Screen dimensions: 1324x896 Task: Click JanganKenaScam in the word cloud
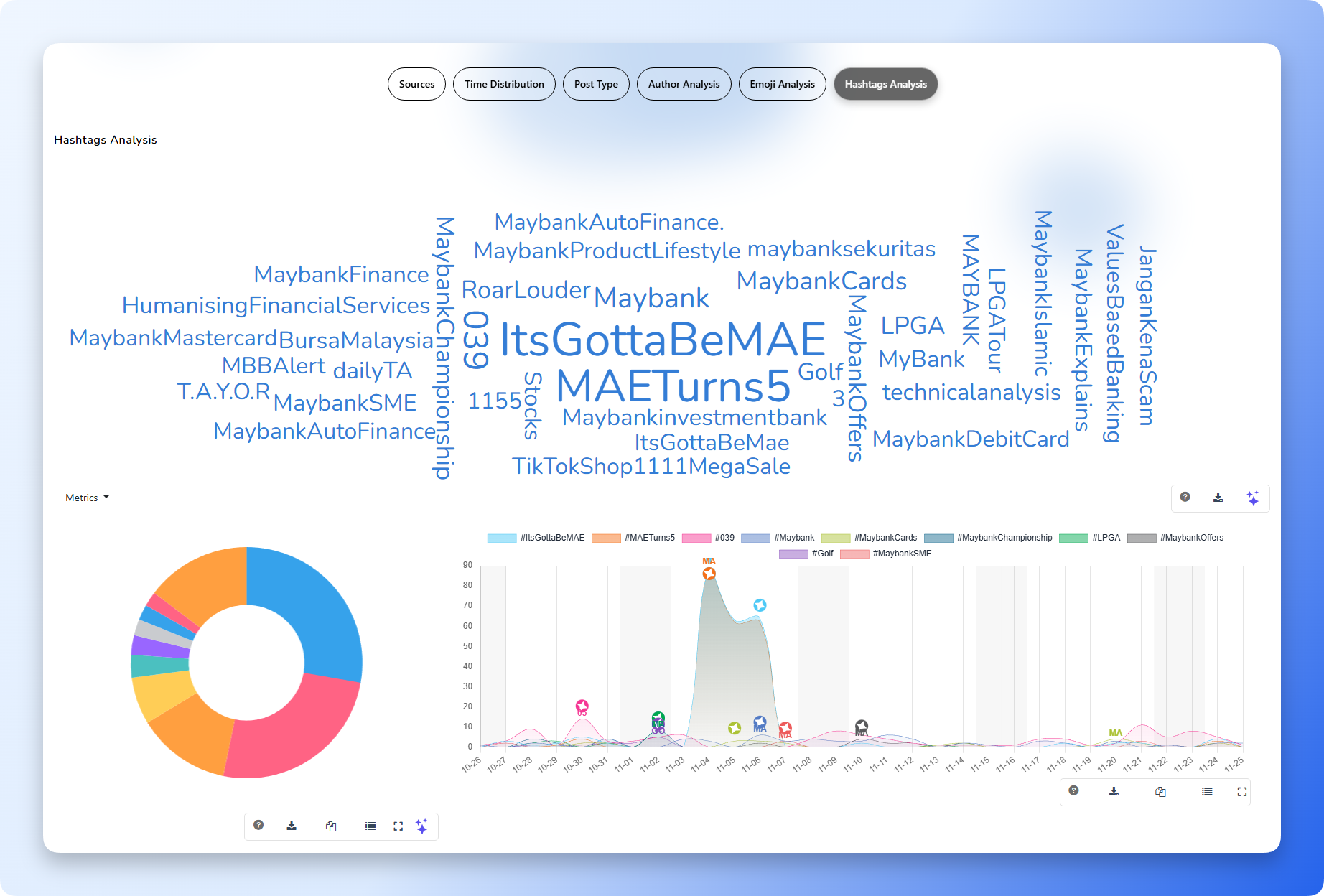[1147, 336]
